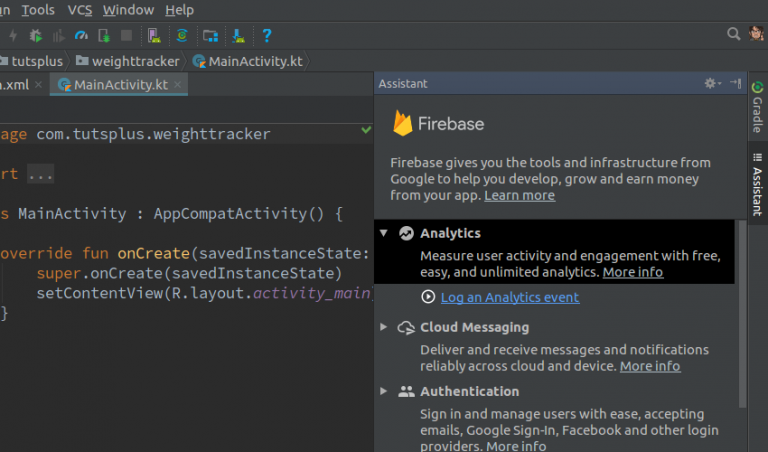The width and height of the screenshot is (768, 452).
Task: Click the Assistant panel vertical scrollbar
Action: click(742, 313)
